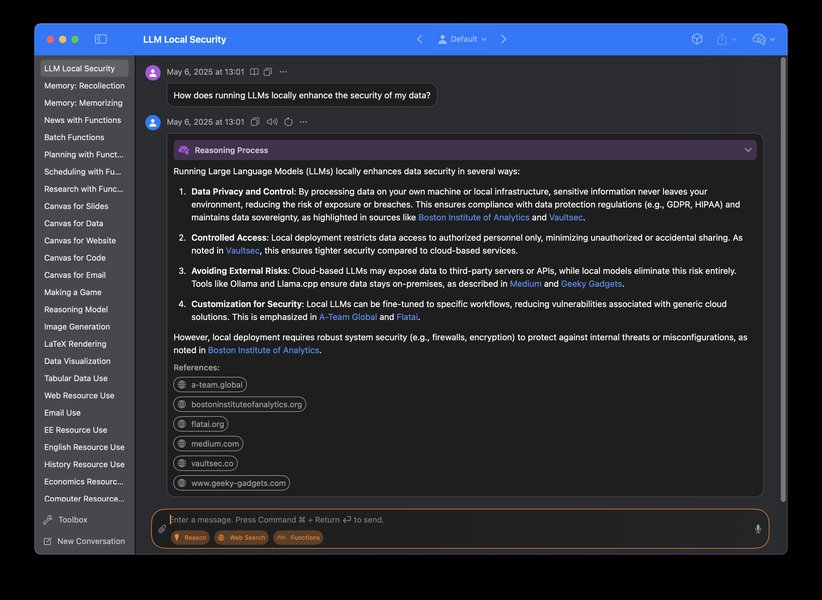The height and width of the screenshot is (600, 822).
Task: Select News with Functions conversation
Action: click(x=84, y=121)
